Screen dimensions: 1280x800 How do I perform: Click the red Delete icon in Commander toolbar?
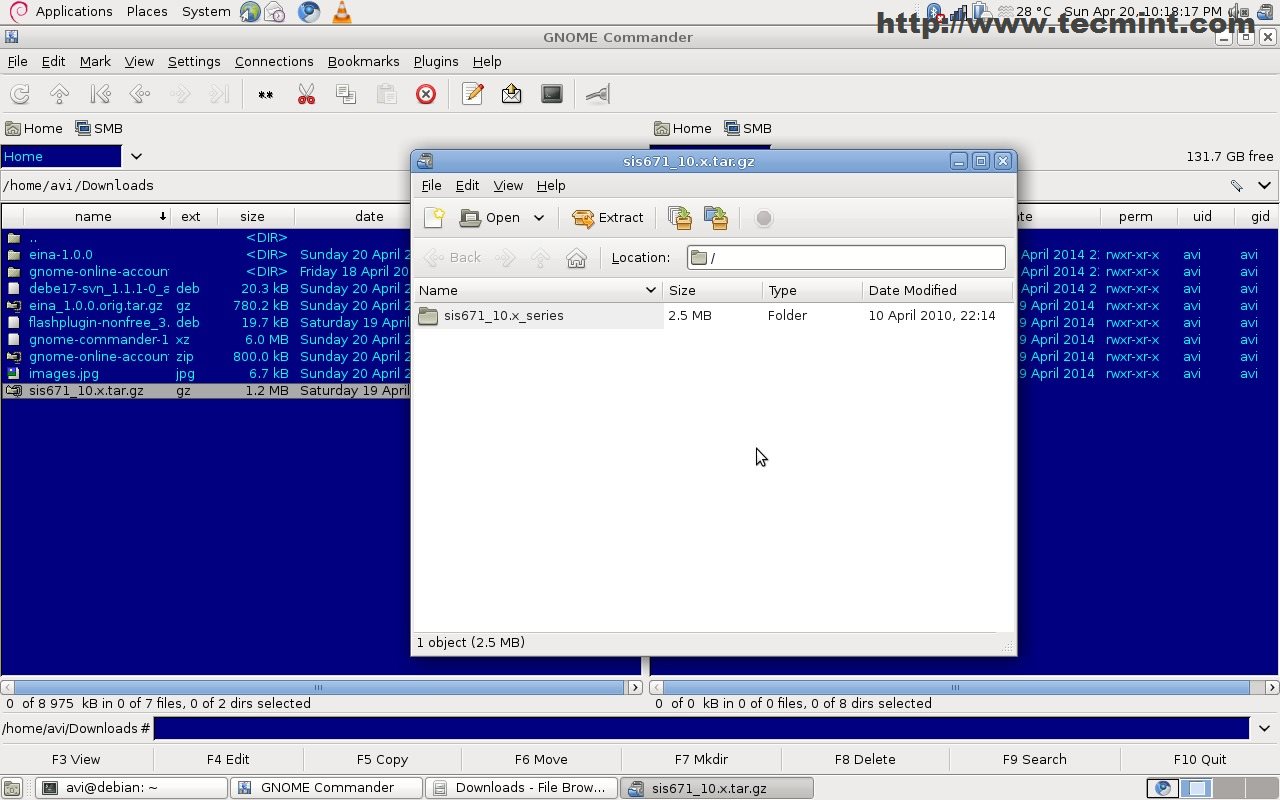click(426, 94)
